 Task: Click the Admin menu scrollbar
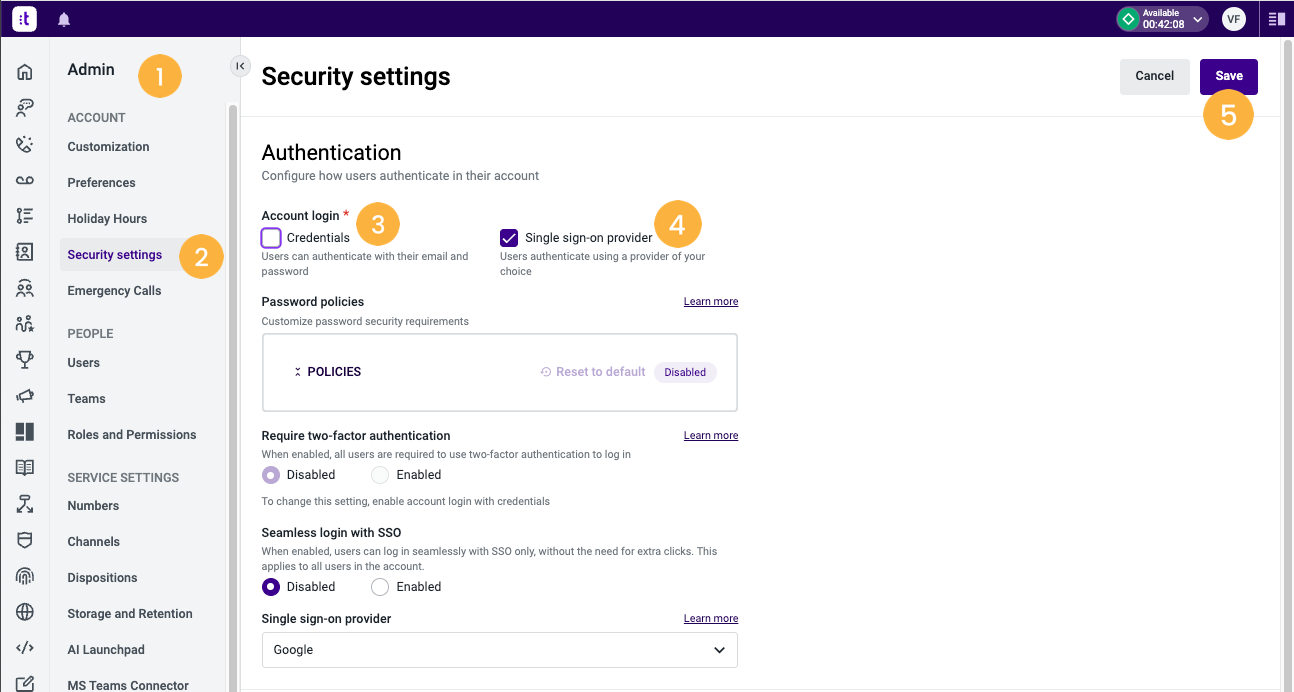click(233, 398)
